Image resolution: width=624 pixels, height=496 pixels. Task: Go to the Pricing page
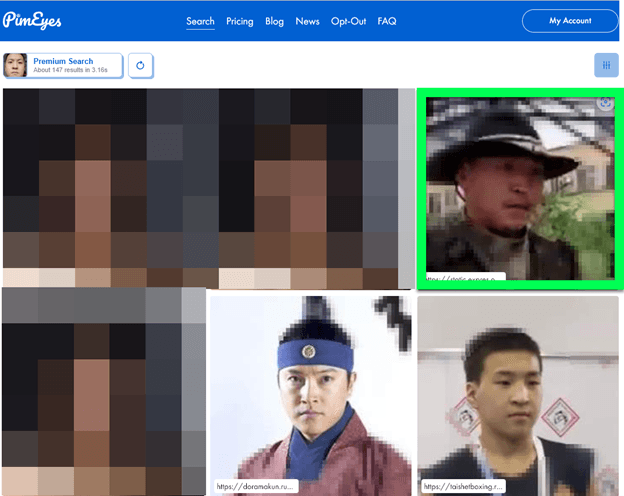[240, 21]
